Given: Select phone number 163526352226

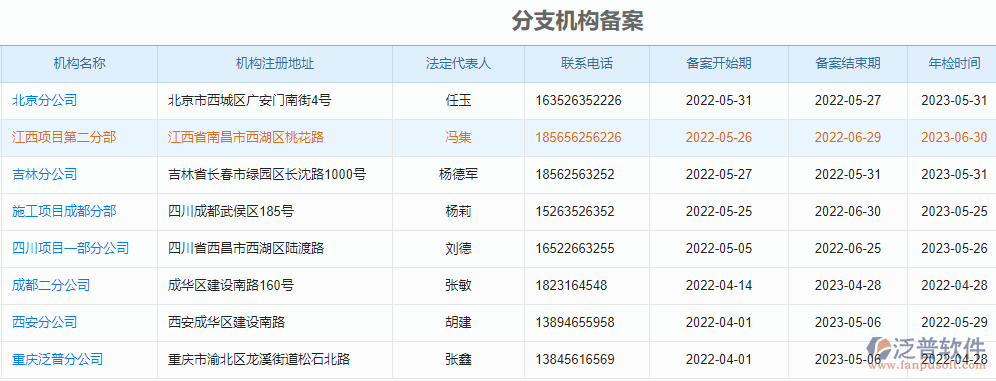Looking at the screenshot, I should [579, 100].
